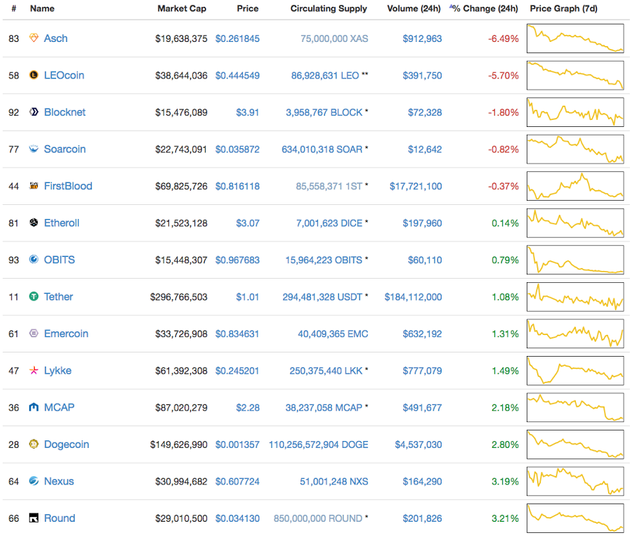Sort by rank # column header
The width and height of the screenshot is (640, 536).
point(14,9)
